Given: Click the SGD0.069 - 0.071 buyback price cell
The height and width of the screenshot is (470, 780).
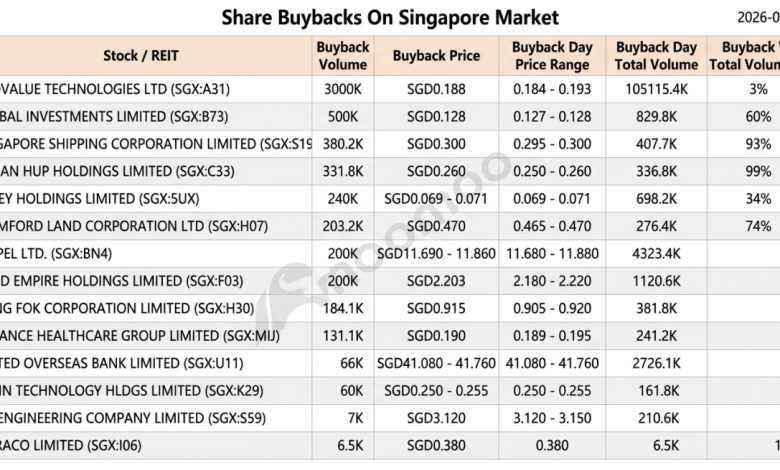Looking at the screenshot, I should coord(436,199).
